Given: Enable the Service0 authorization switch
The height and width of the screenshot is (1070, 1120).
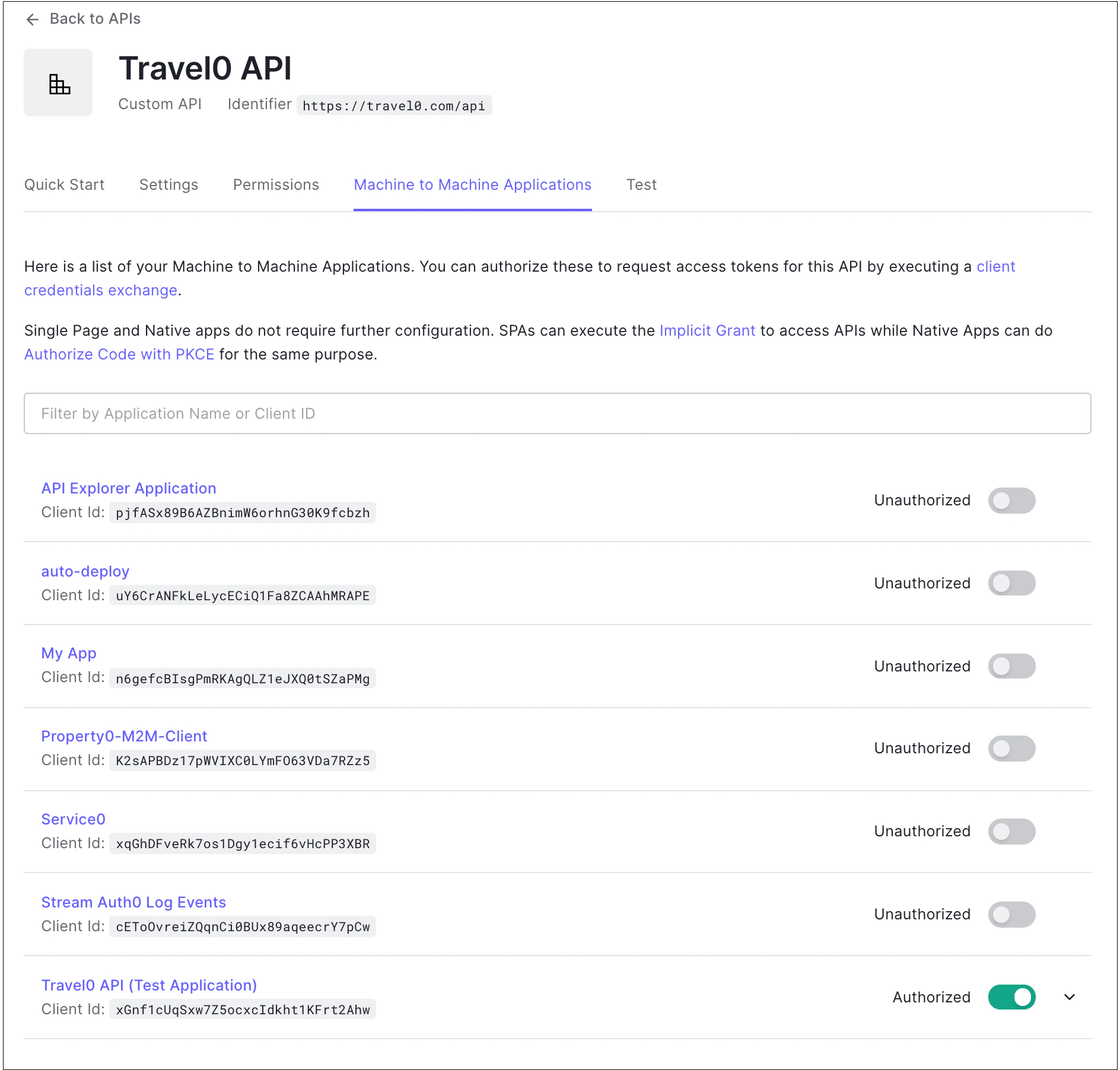Looking at the screenshot, I should pyautogui.click(x=1011, y=832).
